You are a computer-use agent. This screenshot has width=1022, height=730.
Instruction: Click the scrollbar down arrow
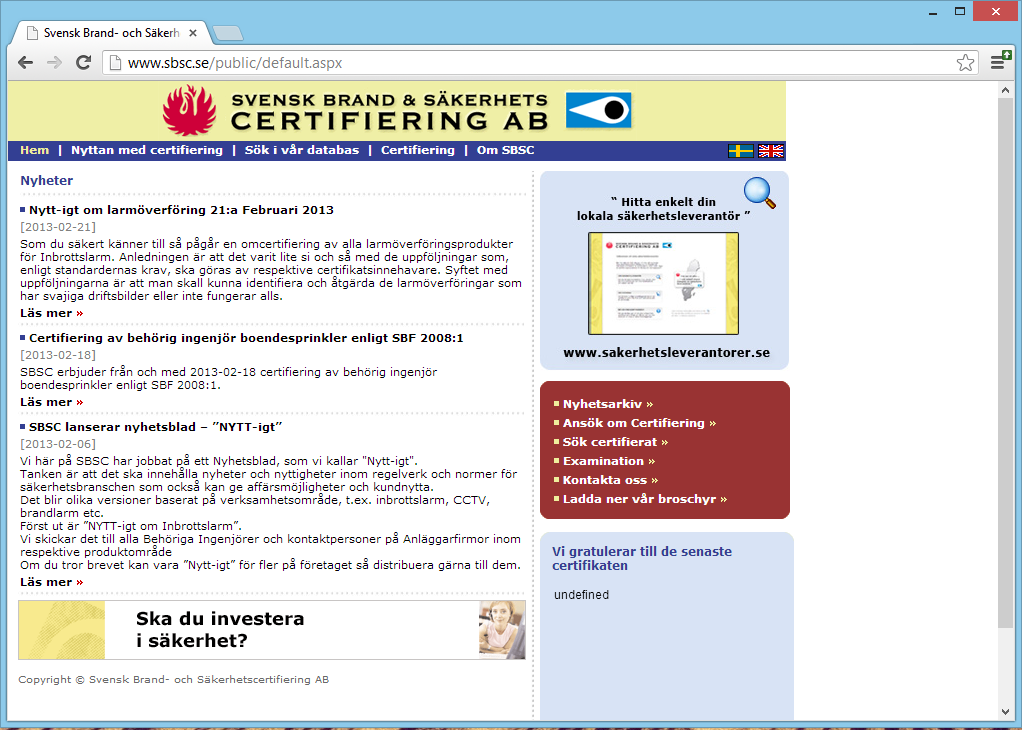tap(1004, 712)
